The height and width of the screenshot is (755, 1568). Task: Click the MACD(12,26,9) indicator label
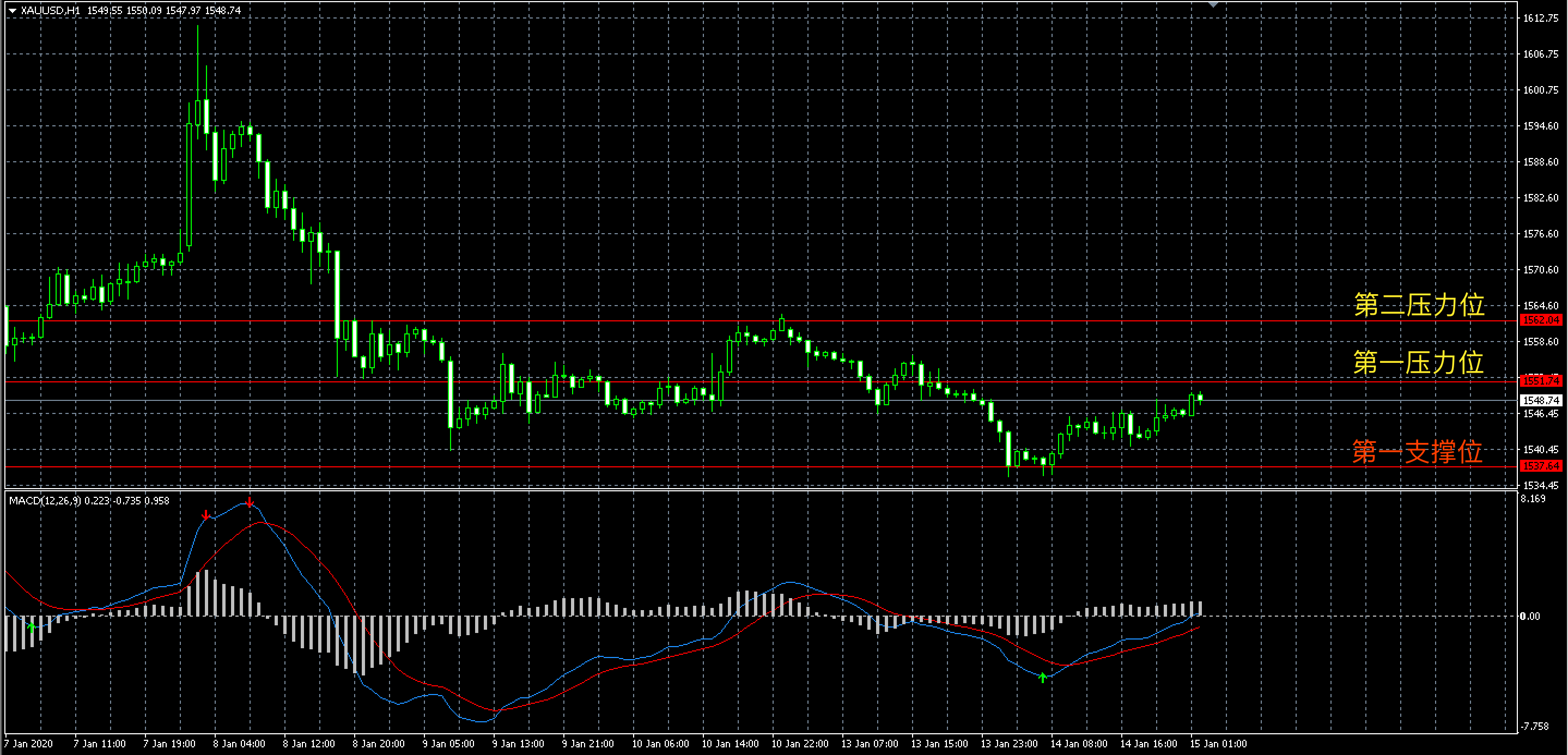(x=45, y=501)
